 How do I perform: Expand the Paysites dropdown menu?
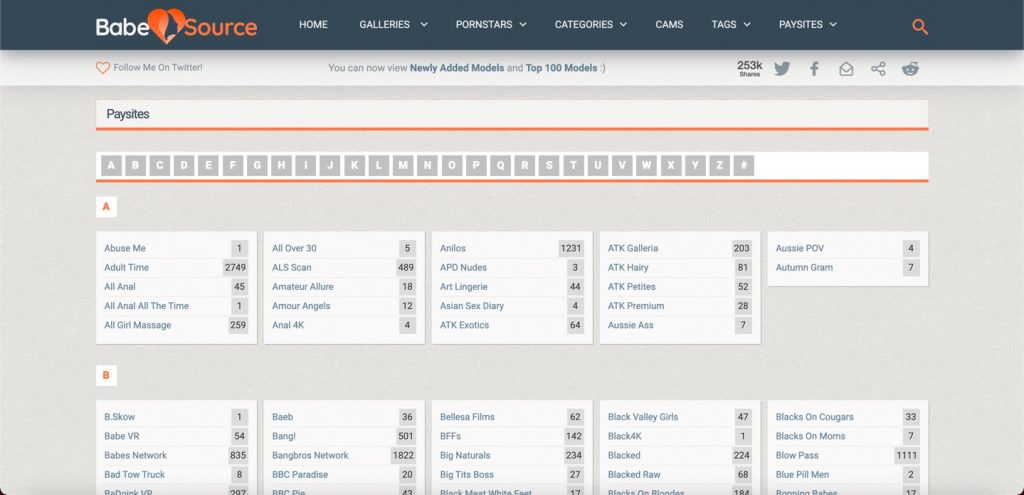coord(807,25)
